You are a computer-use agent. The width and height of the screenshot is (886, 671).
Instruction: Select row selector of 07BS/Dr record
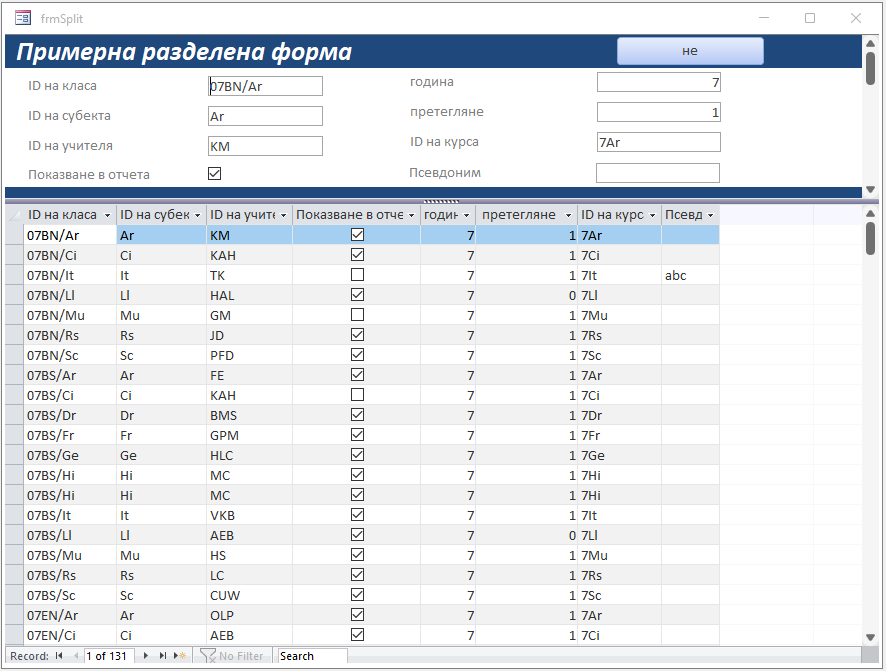click(15, 415)
